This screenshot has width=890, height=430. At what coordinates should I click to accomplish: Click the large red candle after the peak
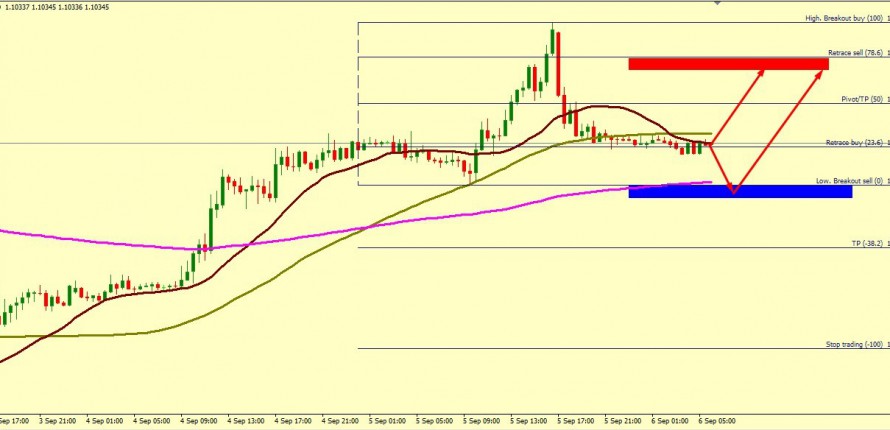click(559, 65)
